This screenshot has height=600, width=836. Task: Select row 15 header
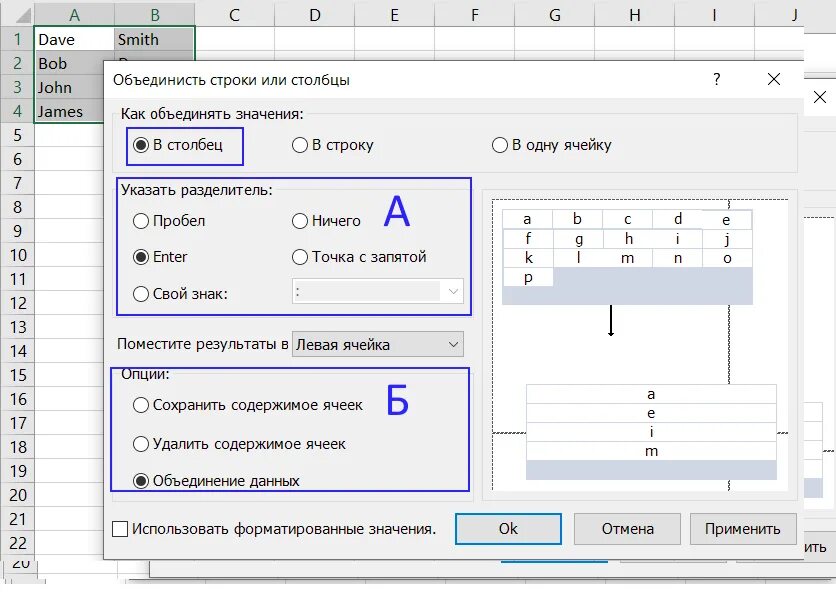tap(18, 375)
